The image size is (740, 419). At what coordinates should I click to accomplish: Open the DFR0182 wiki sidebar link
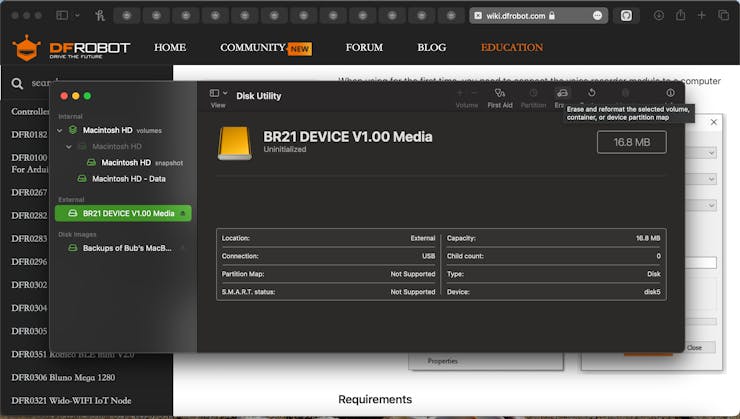pos(29,135)
